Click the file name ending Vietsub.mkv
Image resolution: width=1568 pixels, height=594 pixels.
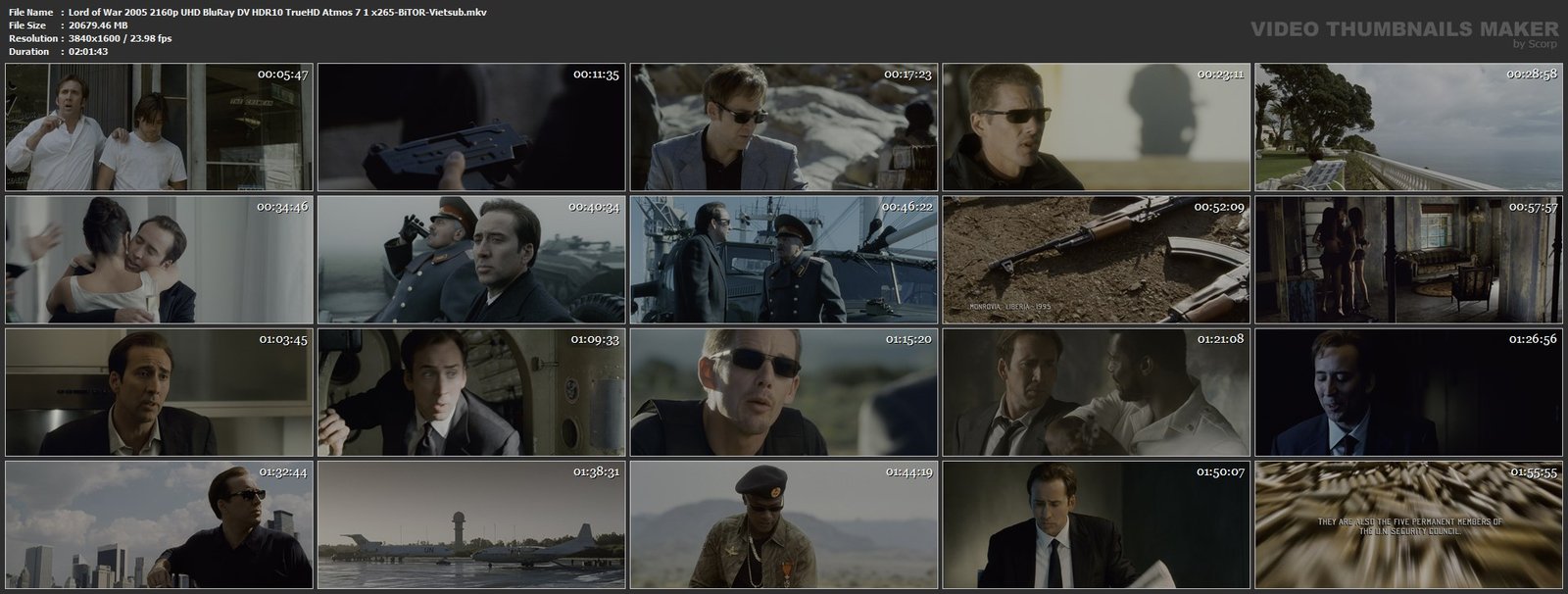click(278, 12)
